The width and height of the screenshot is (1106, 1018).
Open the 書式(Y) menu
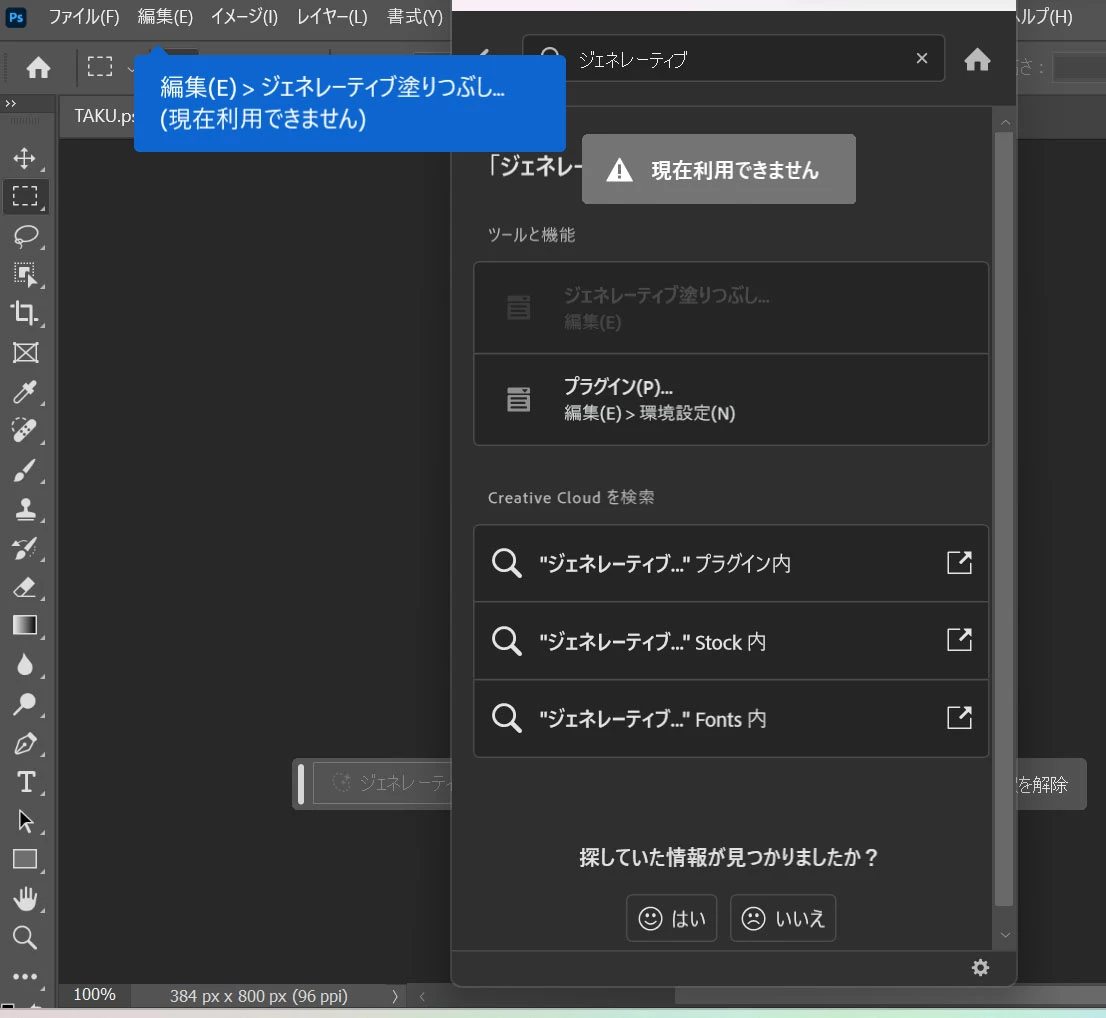(415, 16)
